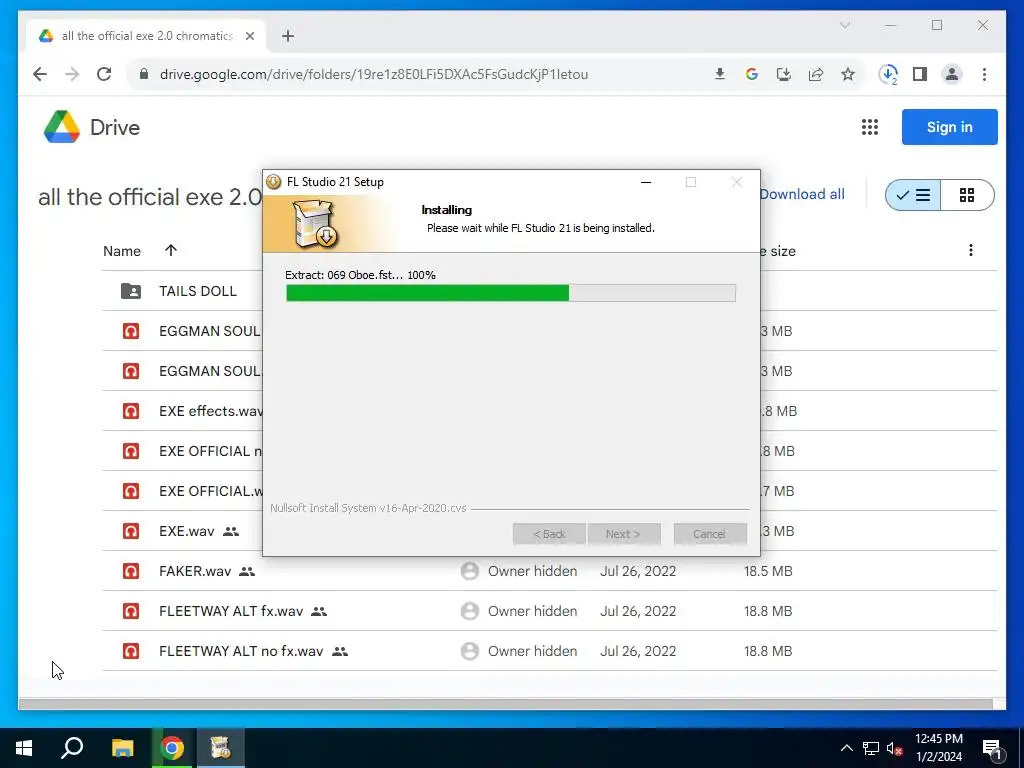
Task: Click the Sign in button
Action: (950, 127)
